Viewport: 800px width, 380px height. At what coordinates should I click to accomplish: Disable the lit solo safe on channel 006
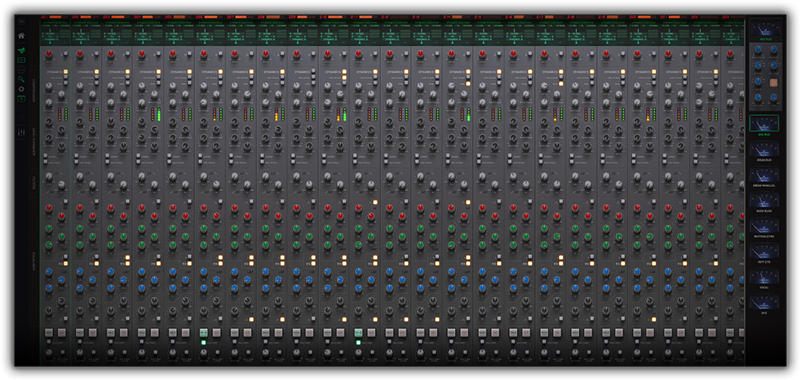pyautogui.click(x=203, y=342)
